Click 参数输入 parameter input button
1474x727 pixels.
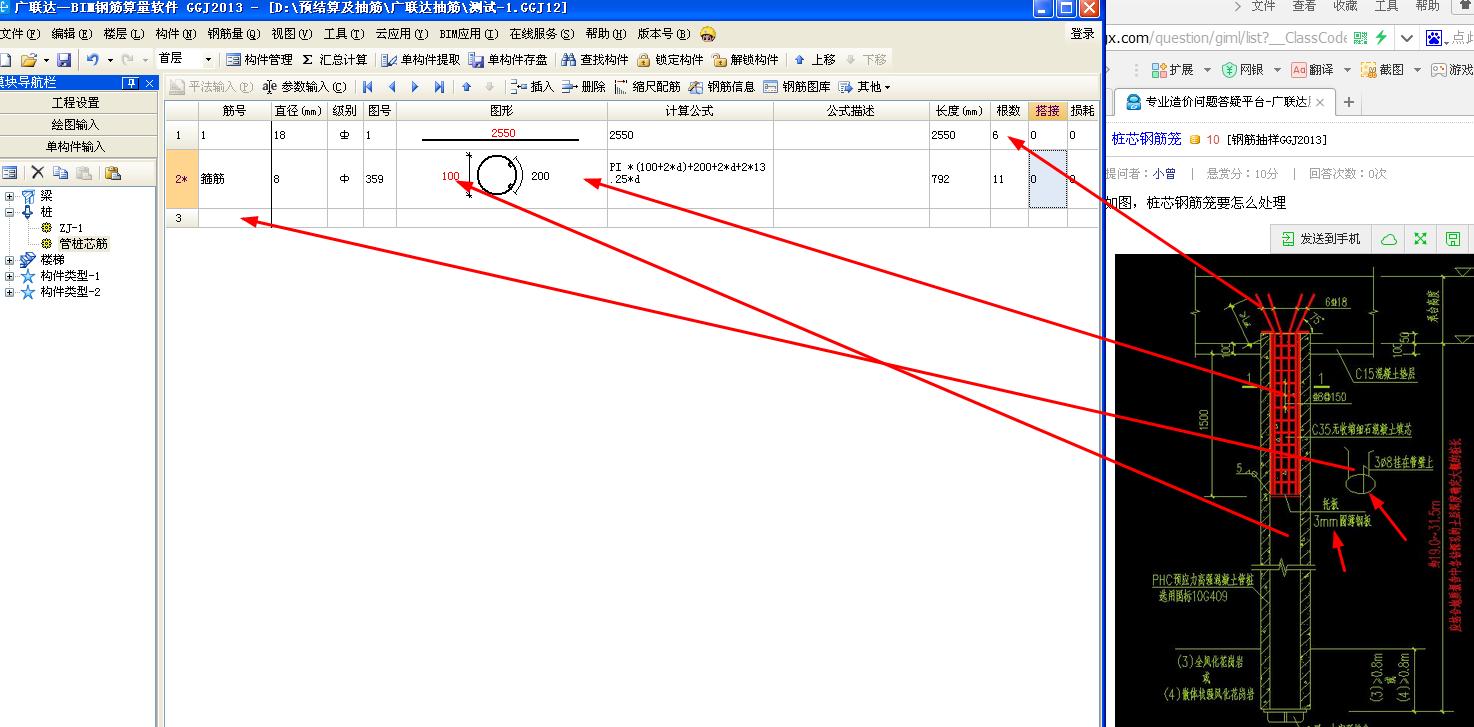304,87
